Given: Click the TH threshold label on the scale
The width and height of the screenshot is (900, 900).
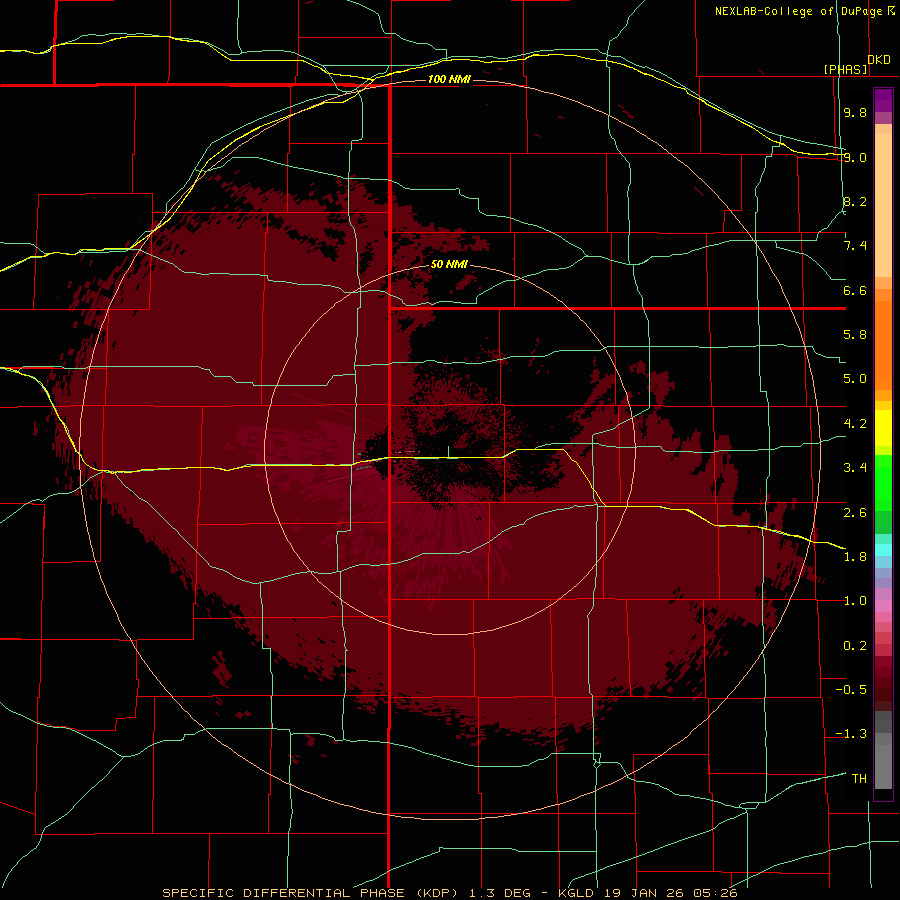Looking at the screenshot, I should [x=859, y=779].
